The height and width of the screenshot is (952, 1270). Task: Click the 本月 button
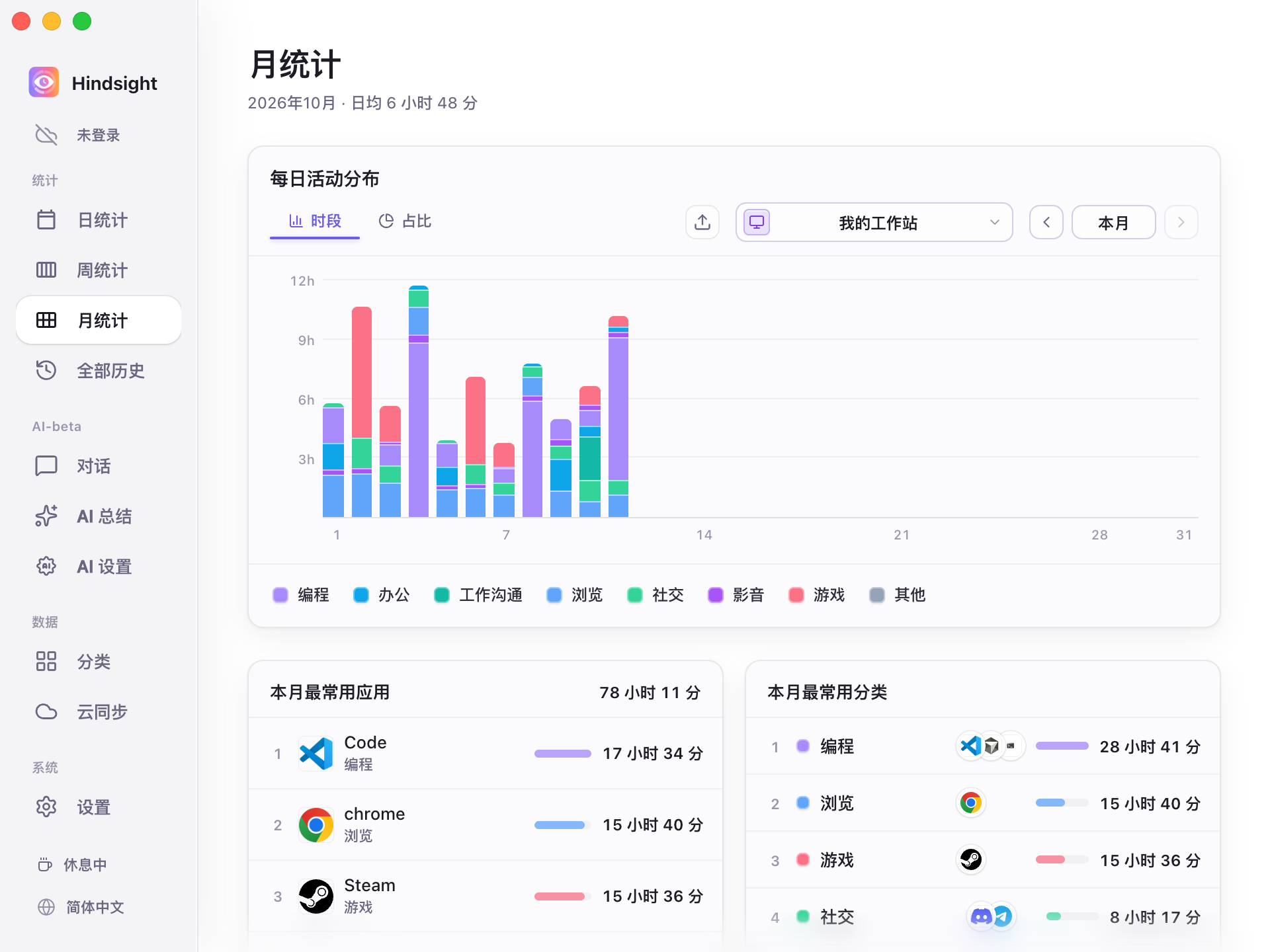(1114, 222)
